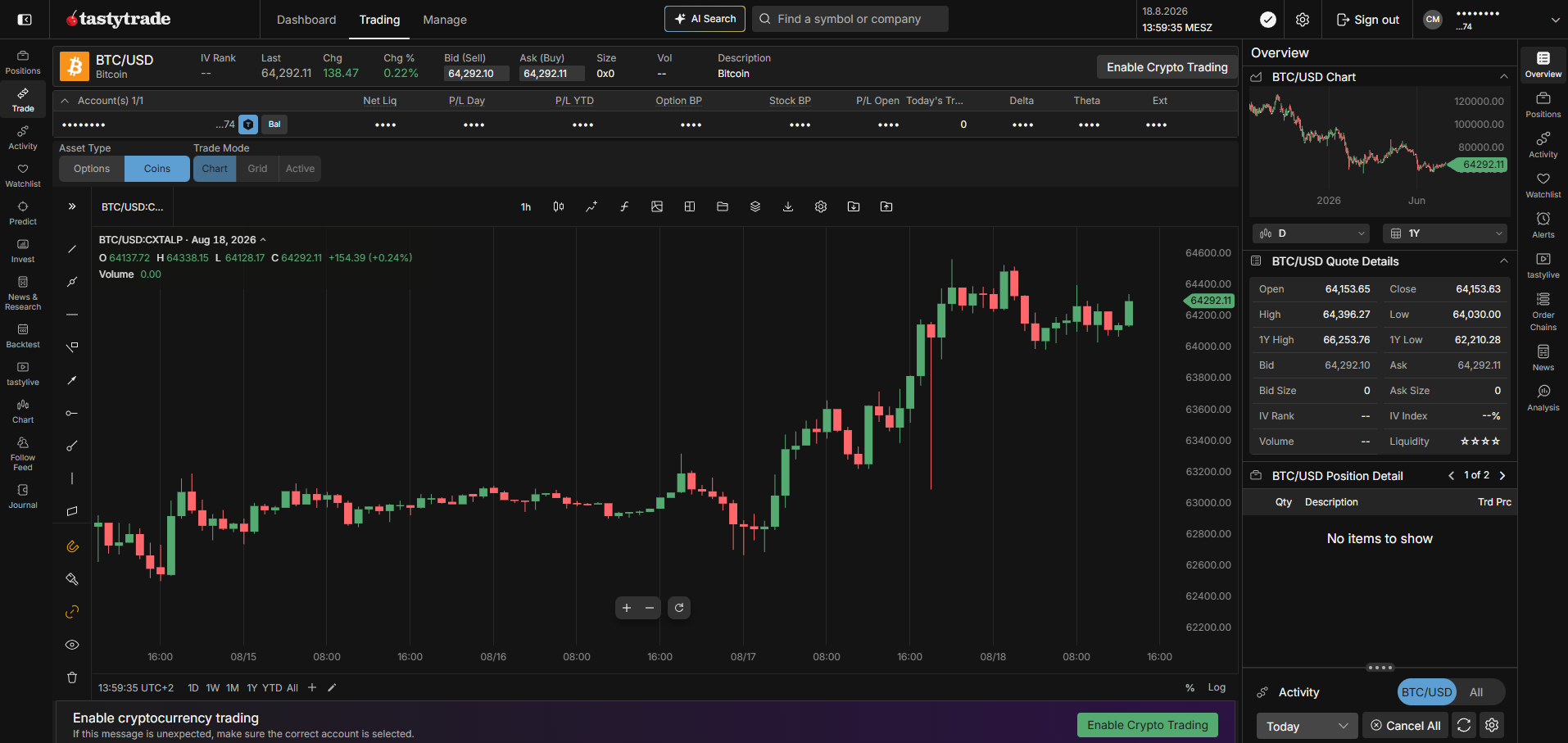Screen dimensions: 1568x743
Task: Open AI Search
Action: [705, 19]
